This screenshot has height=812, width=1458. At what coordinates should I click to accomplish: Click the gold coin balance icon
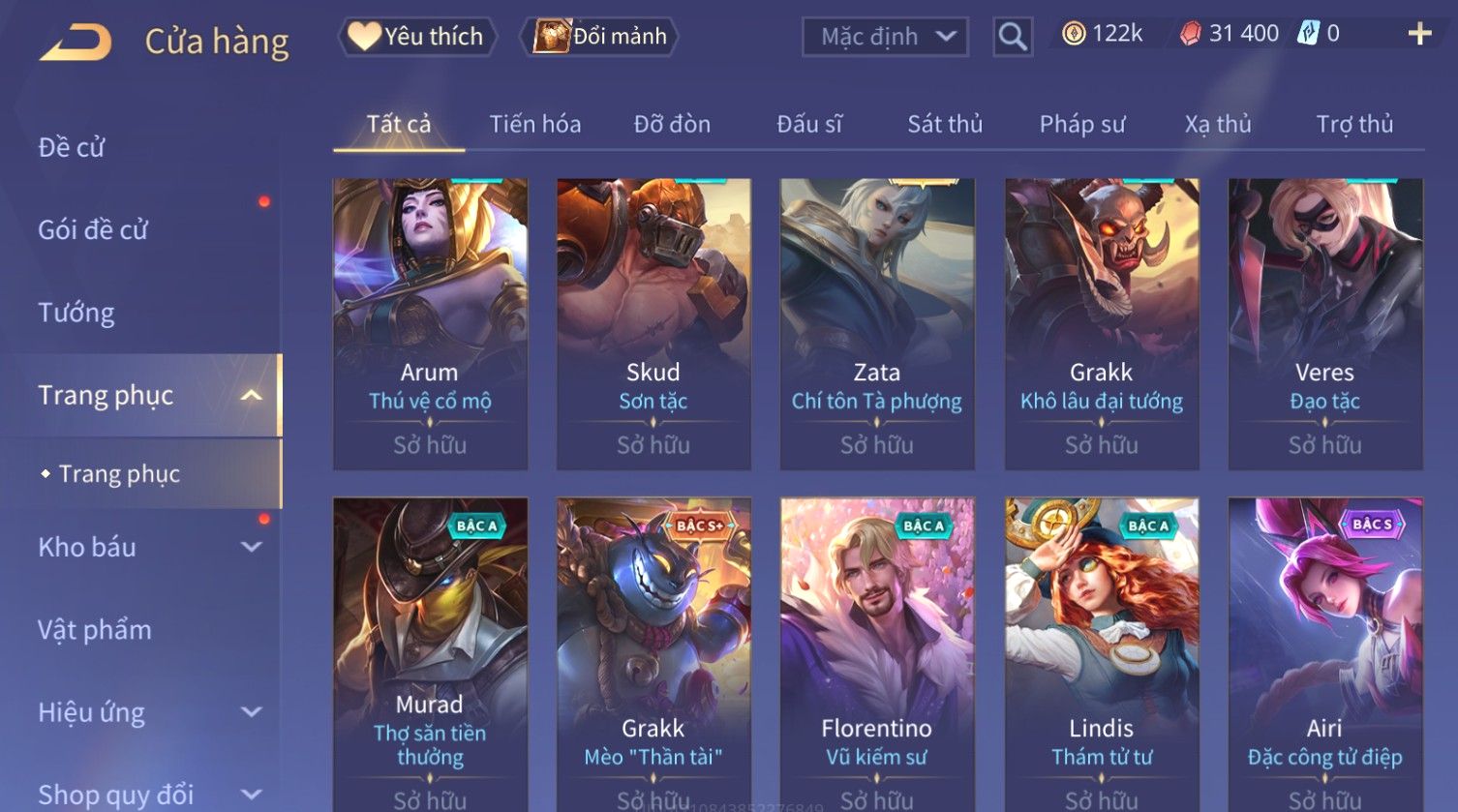tap(1074, 34)
